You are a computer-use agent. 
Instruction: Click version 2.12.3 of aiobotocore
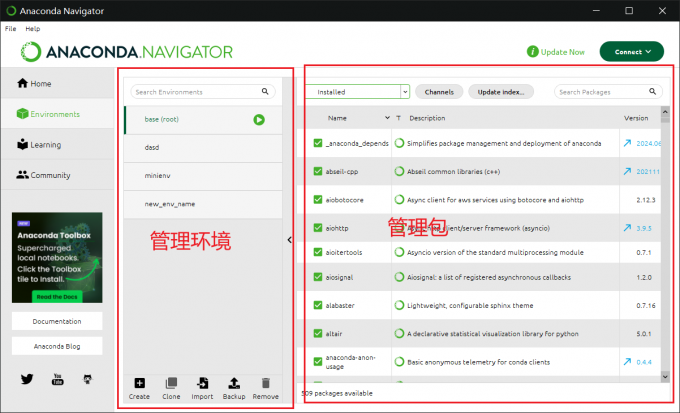646,200
